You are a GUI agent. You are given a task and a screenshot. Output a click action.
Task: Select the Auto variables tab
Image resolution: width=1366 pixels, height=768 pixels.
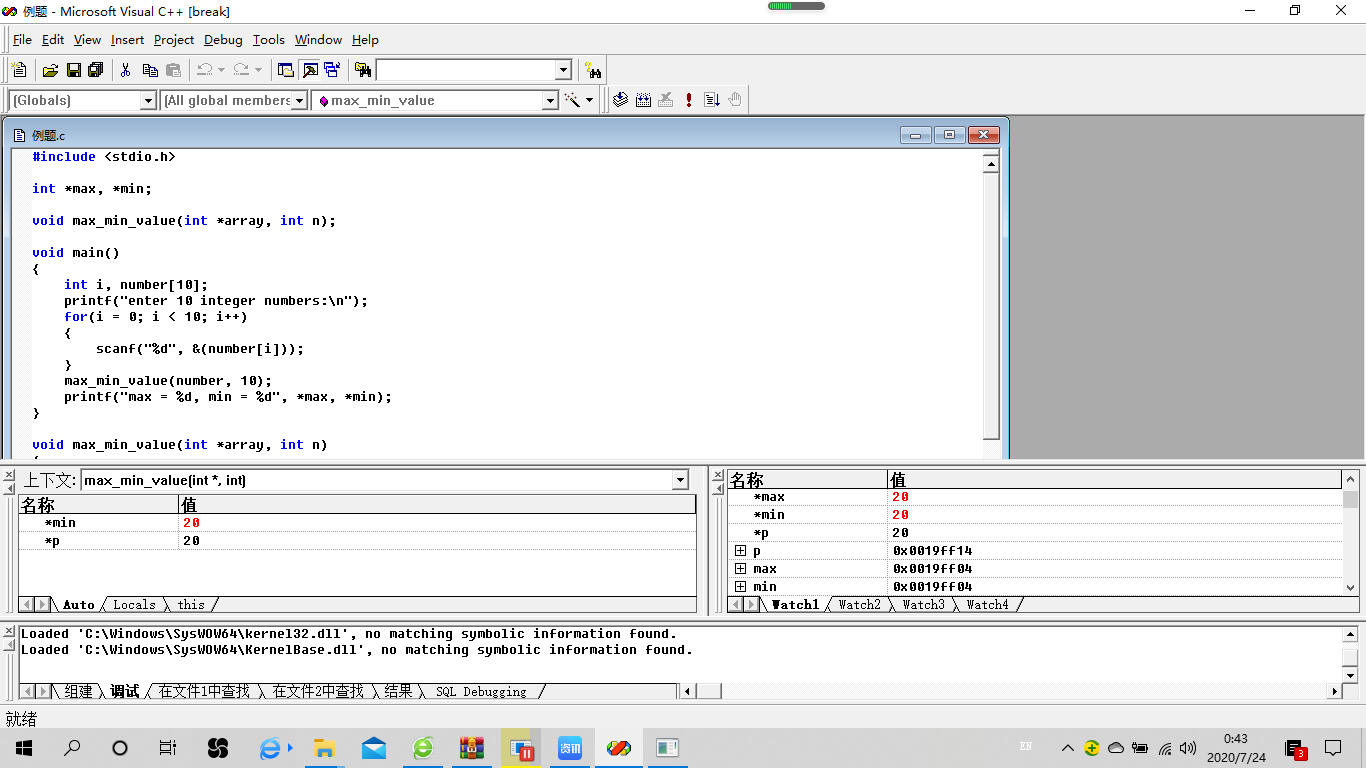coord(78,605)
